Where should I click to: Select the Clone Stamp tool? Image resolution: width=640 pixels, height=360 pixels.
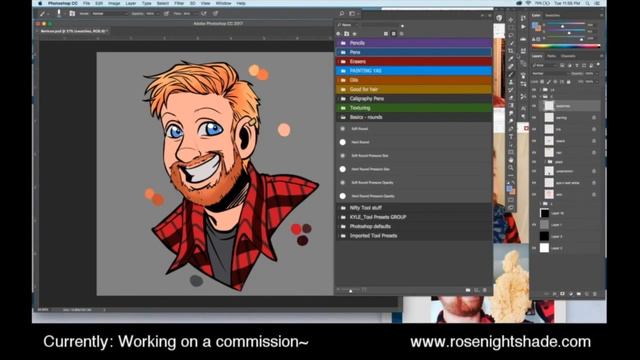coord(511,82)
